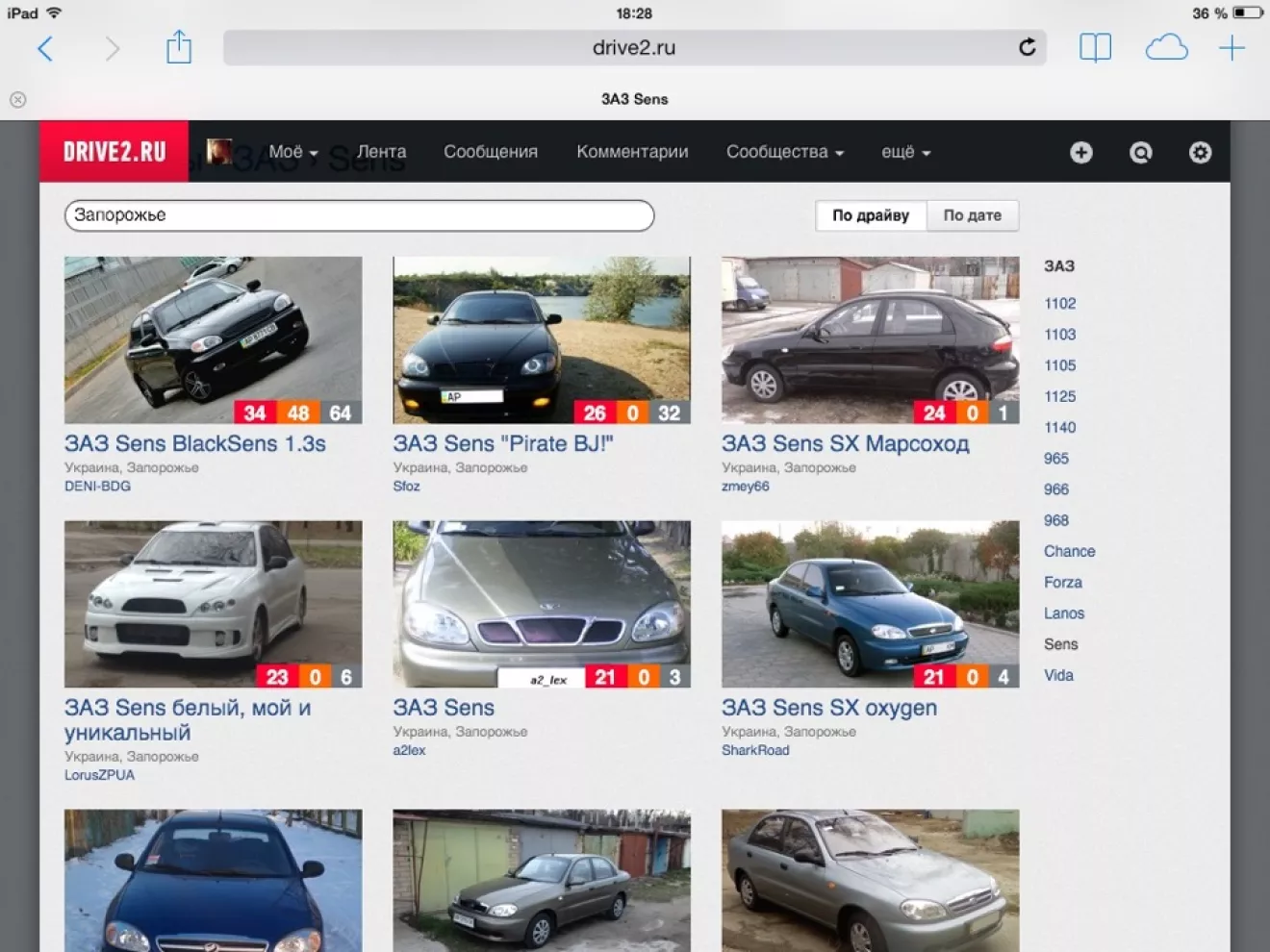Expand the Сообщества dropdown menu
The width and height of the screenshot is (1270, 952).
point(784,152)
